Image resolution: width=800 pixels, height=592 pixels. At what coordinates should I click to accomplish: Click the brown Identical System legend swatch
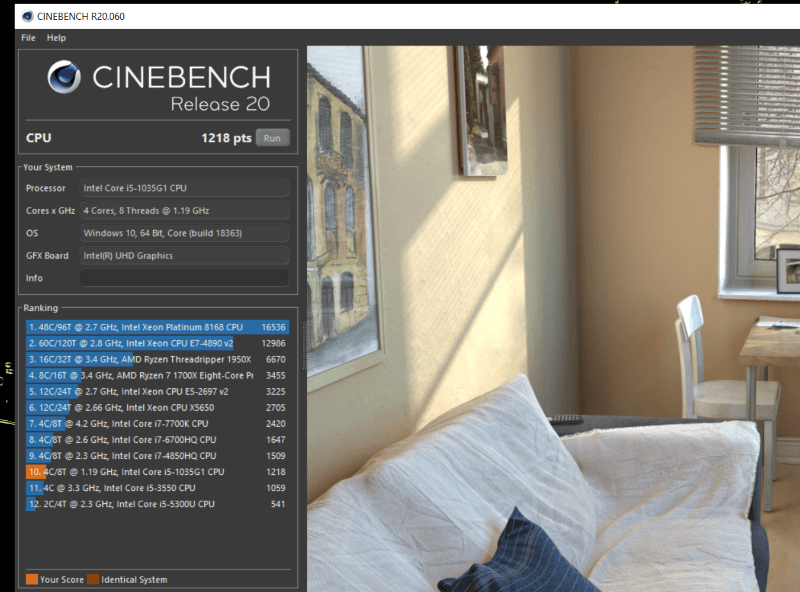coord(93,579)
